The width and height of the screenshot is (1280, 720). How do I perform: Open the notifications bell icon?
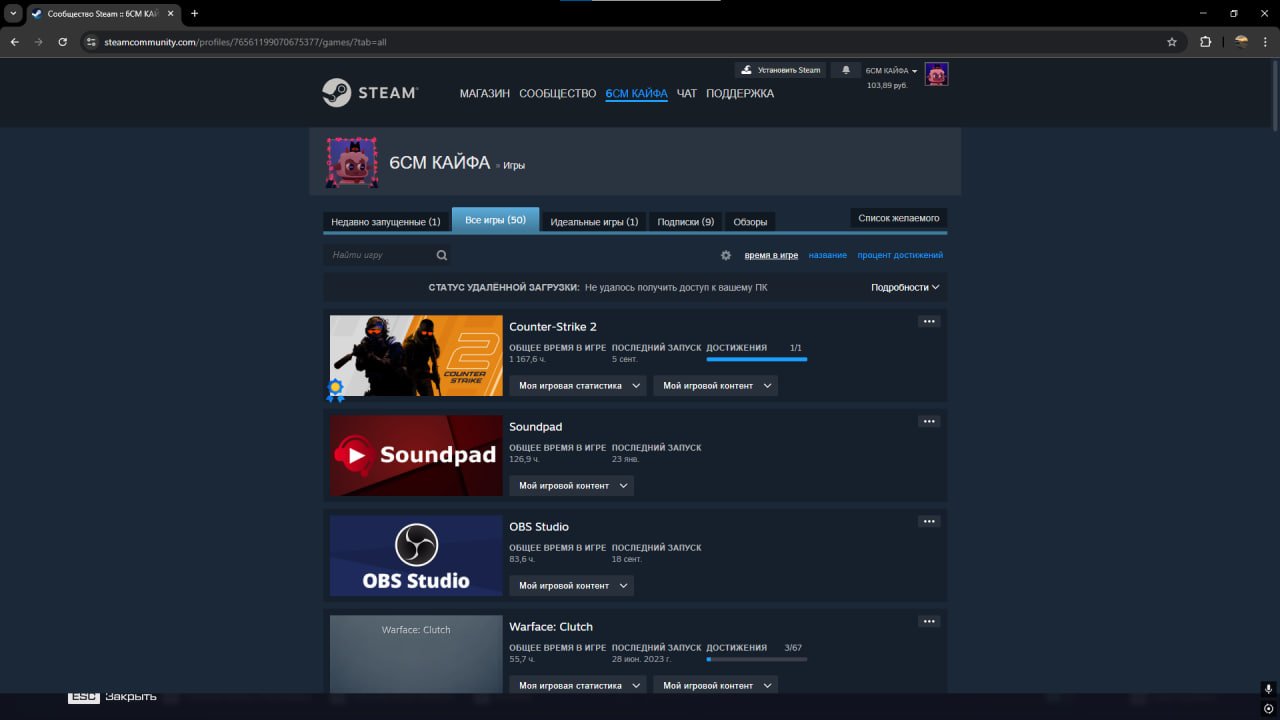point(846,70)
